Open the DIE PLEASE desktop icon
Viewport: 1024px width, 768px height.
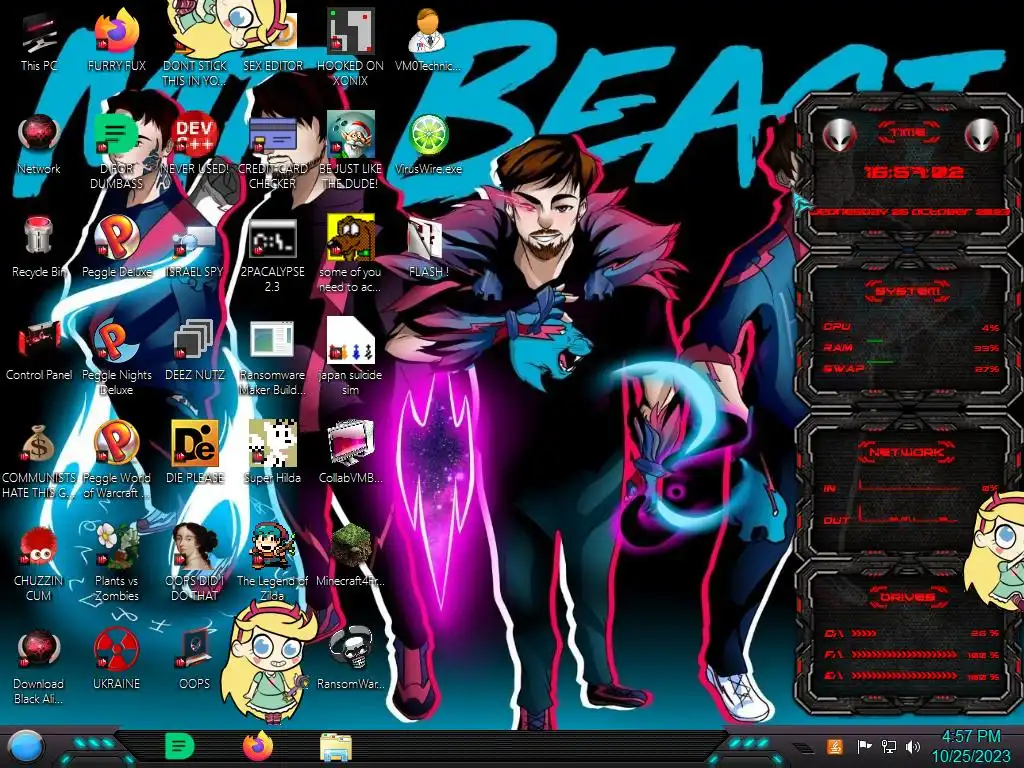(195, 453)
